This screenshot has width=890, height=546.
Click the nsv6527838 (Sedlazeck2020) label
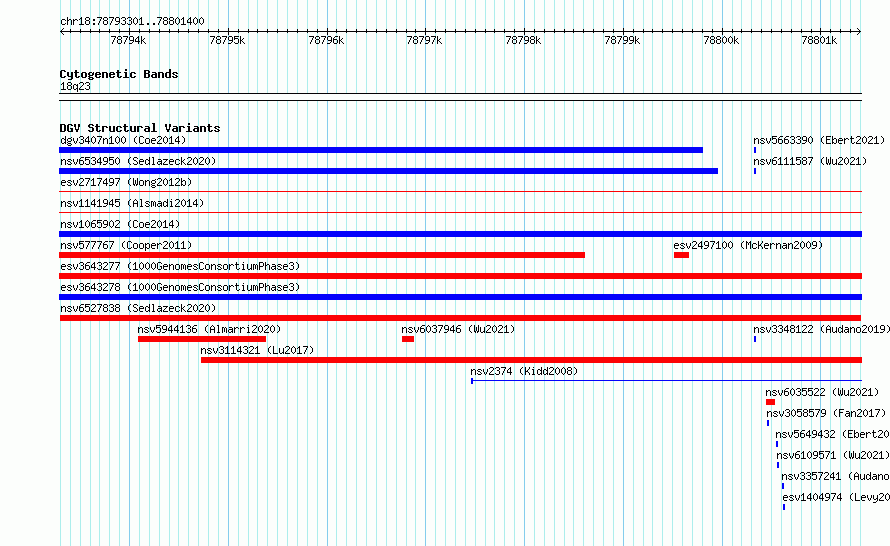click(x=138, y=308)
